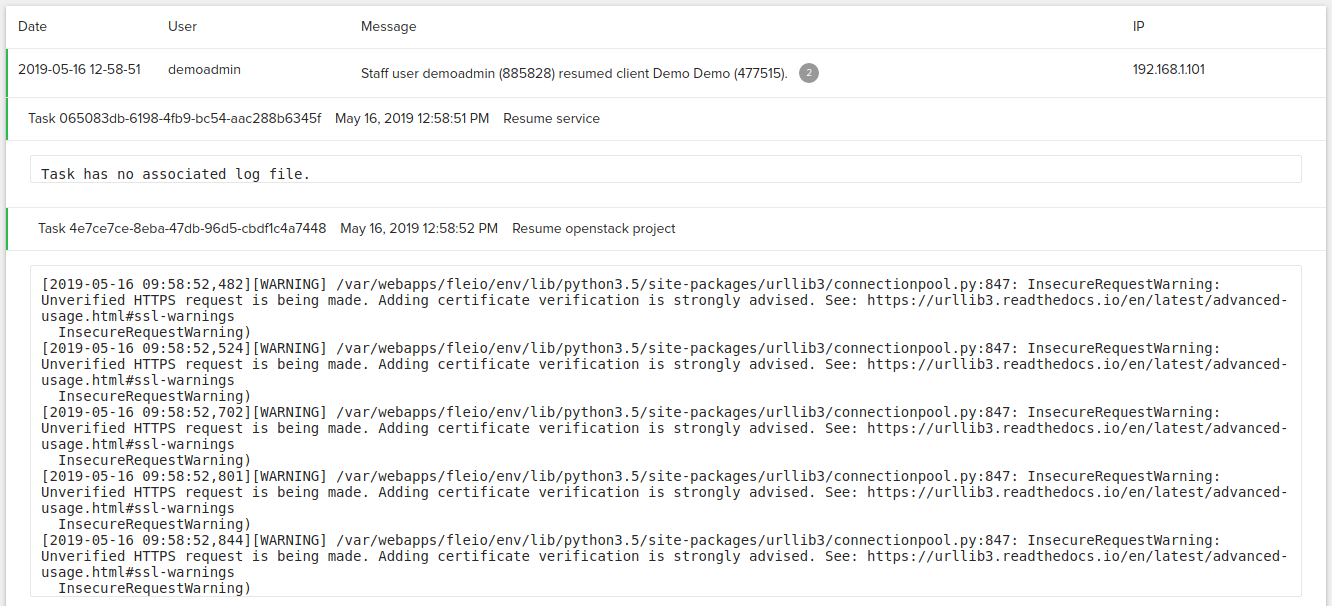Select the 'Resume service' task label
The height and width of the screenshot is (606, 1332).
551,118
